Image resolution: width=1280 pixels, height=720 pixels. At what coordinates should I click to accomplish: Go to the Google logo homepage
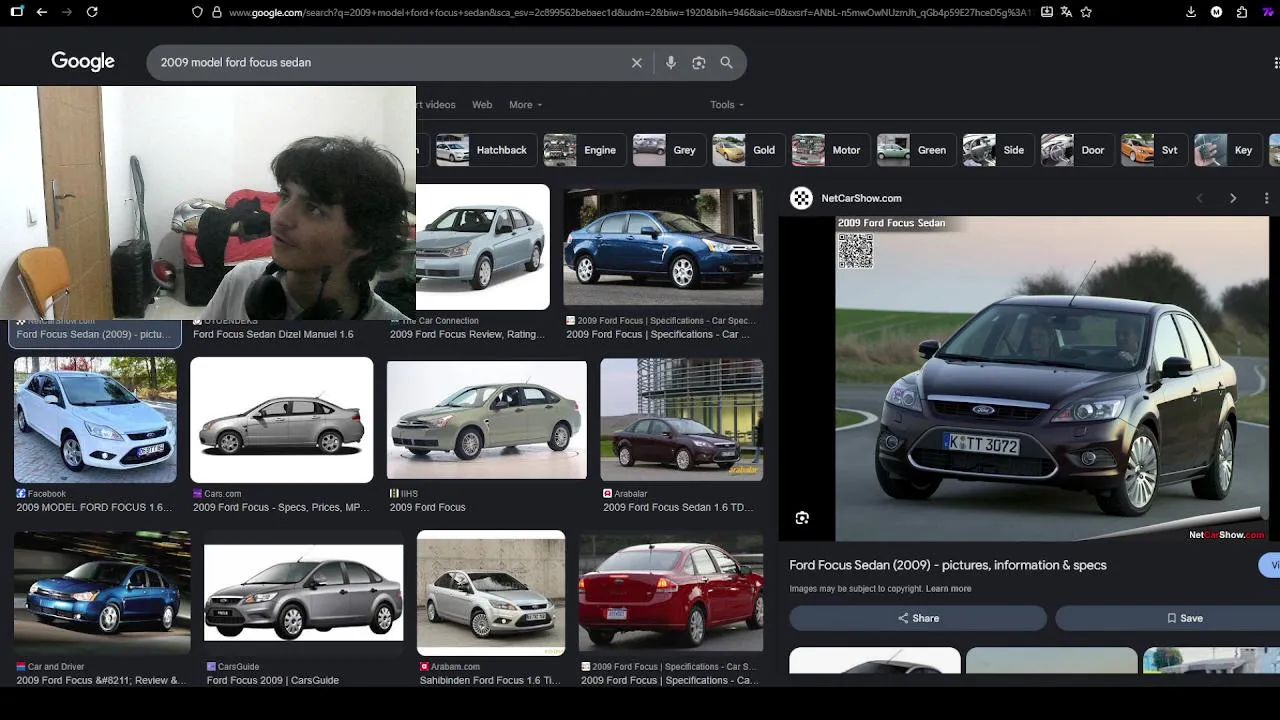(83, 62)
